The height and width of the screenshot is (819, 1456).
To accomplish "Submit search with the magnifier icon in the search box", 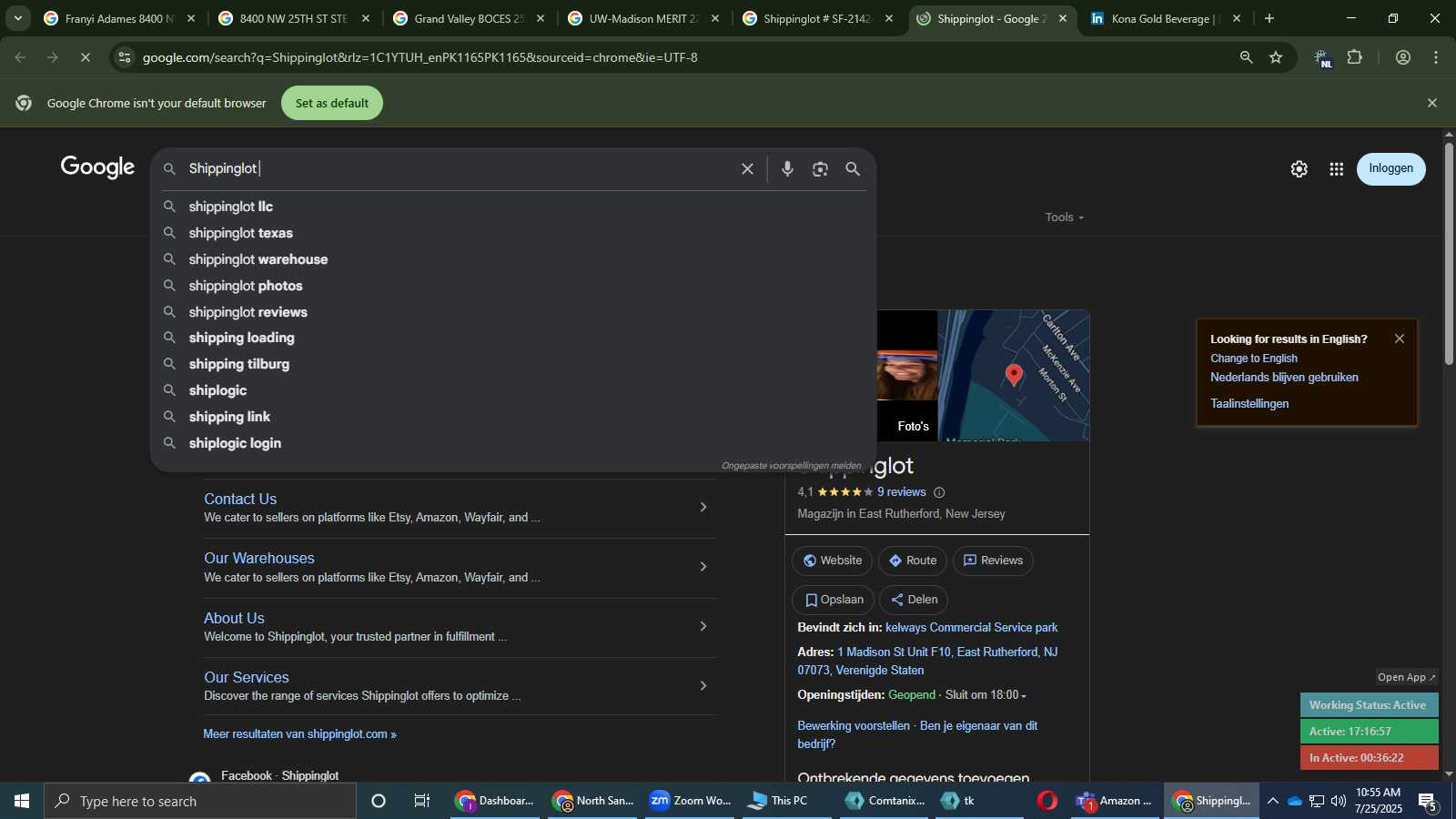I will pyautogui.click(x=853, y=169).
